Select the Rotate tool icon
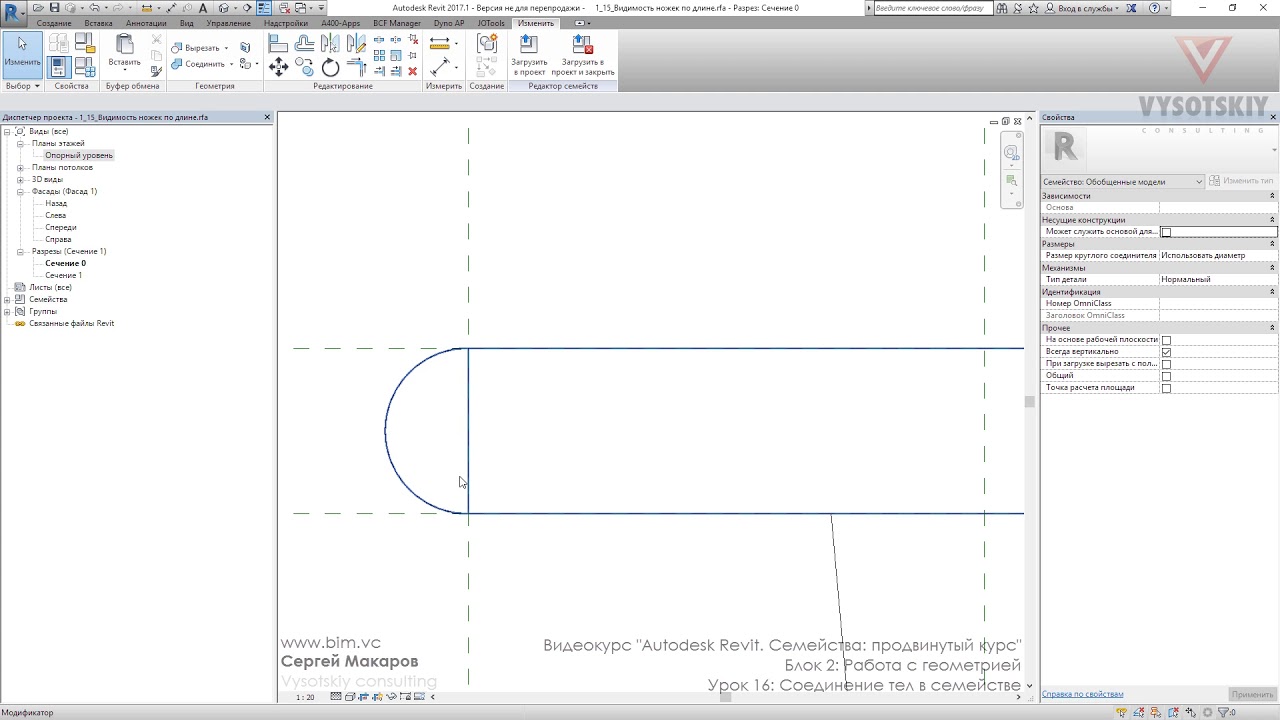This screenshot has width=1280, height=720. [x=330, y=68]
